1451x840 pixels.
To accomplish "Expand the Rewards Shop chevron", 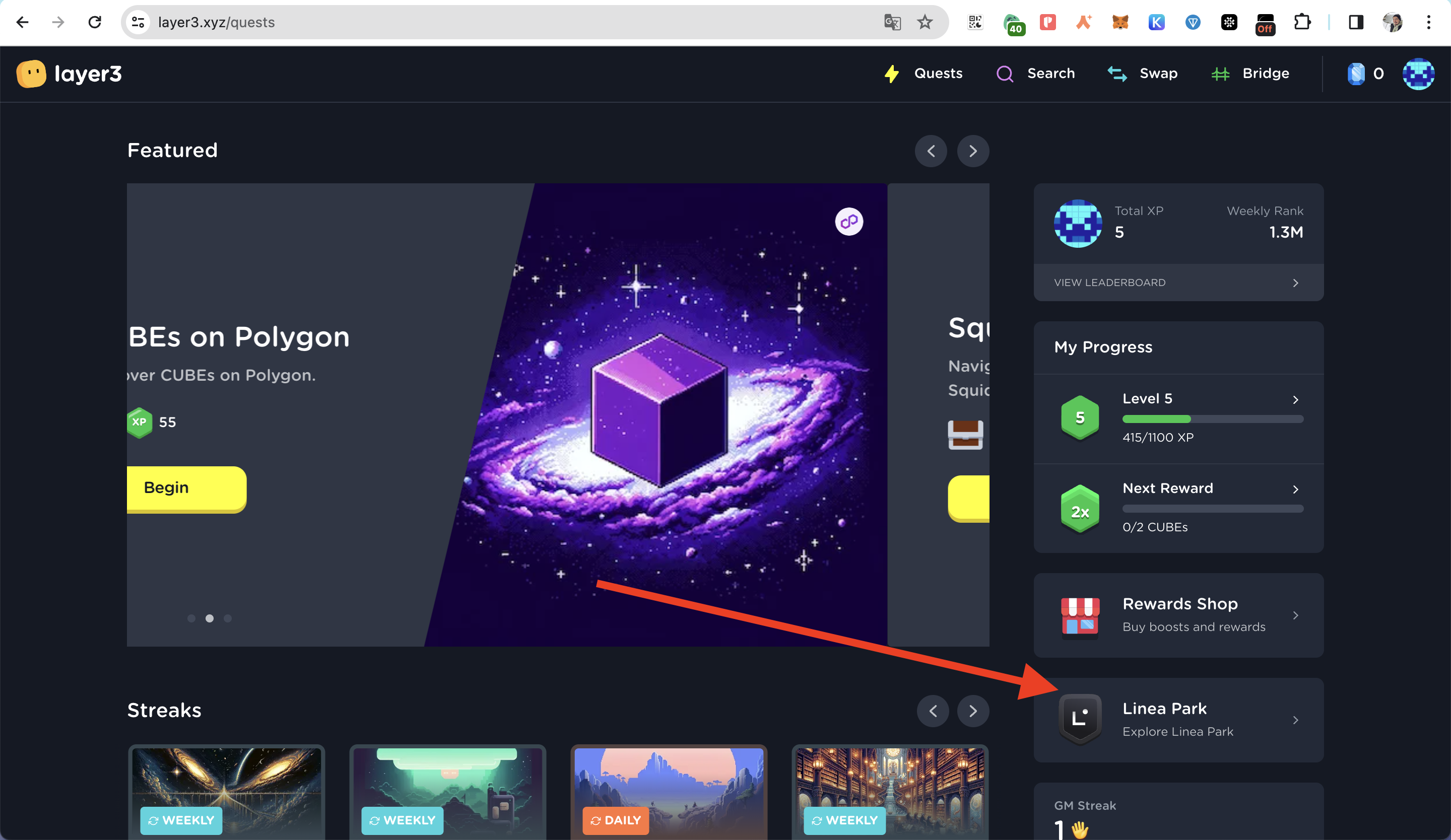I will (x=1295, y=615).
